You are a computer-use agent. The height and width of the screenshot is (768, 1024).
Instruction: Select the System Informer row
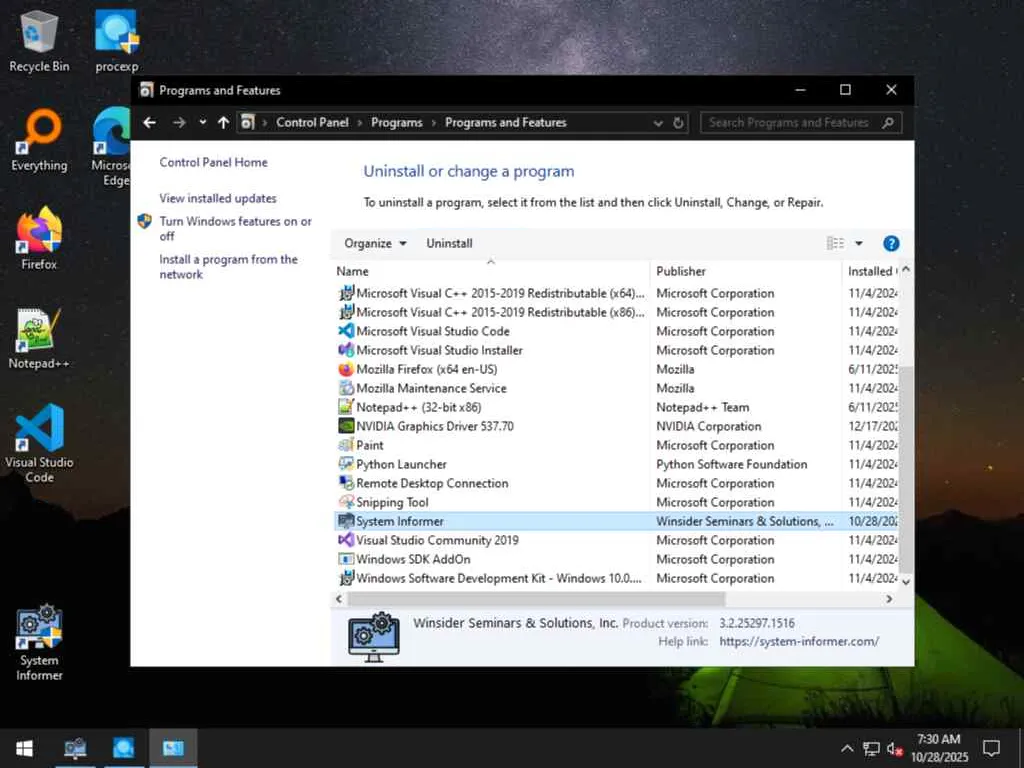click(x=616, y=521)
